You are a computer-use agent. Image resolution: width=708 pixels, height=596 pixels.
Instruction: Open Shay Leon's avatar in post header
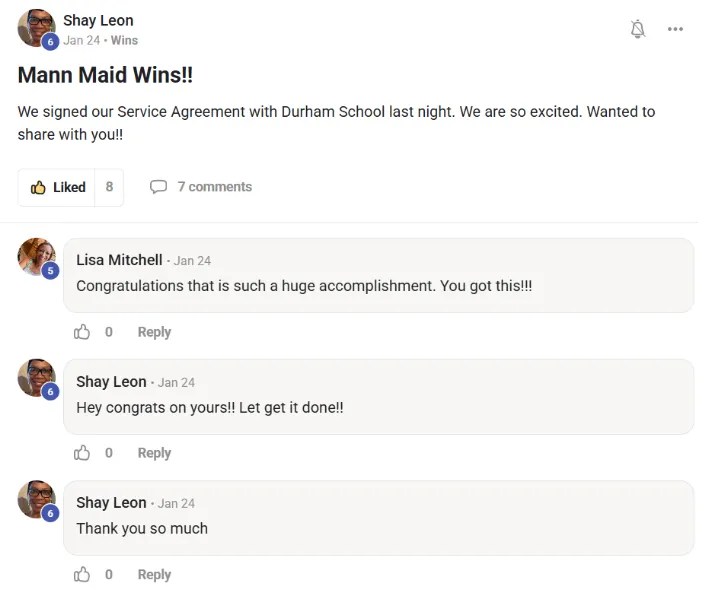36,28
